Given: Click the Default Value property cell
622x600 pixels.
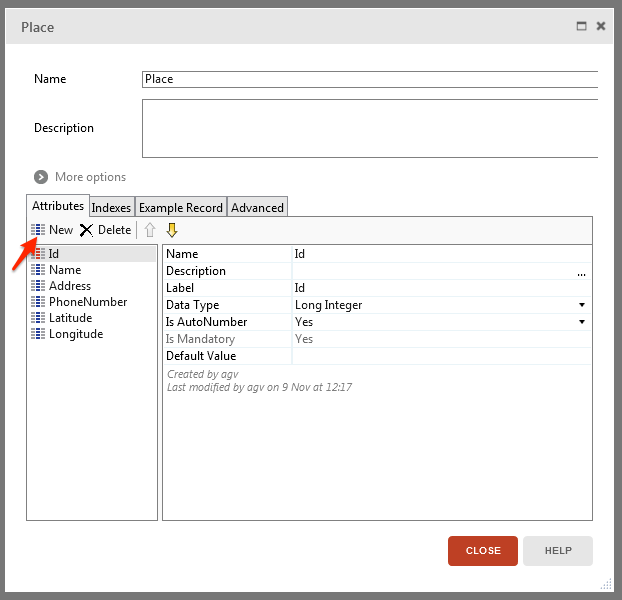Looking at the screenshot, I should coord(441,356).
